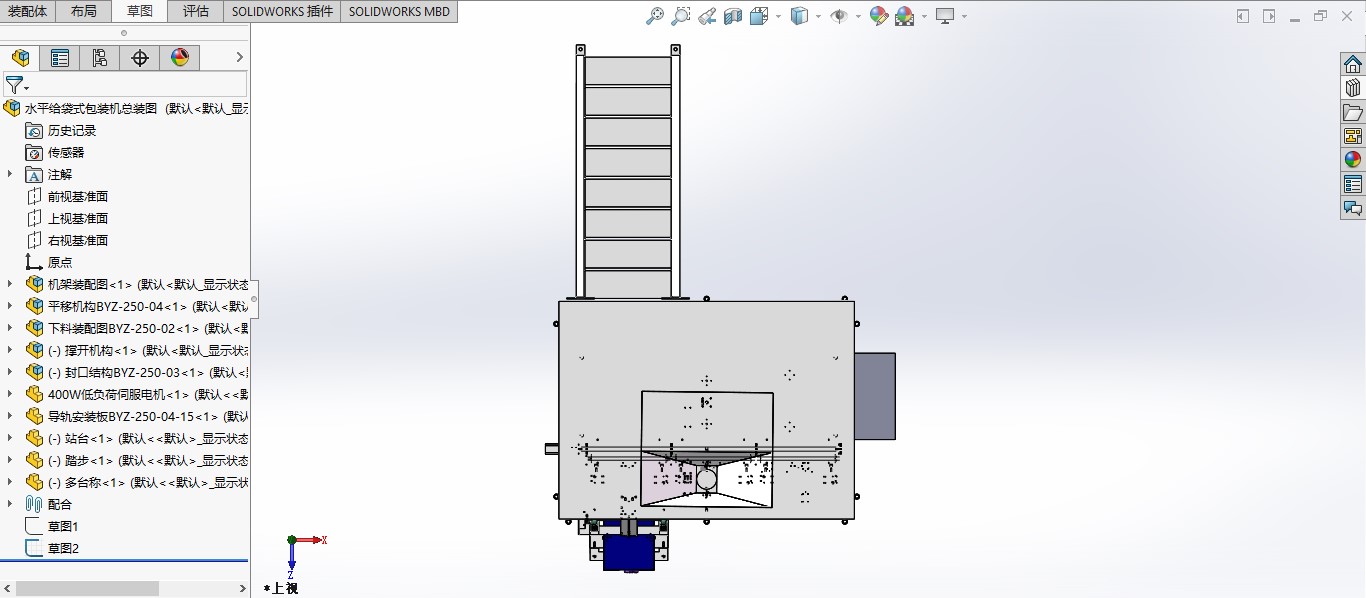Open Appearances, Scenes task pane icon
Screen dimensions: 1366x598
coord(1353,160)
